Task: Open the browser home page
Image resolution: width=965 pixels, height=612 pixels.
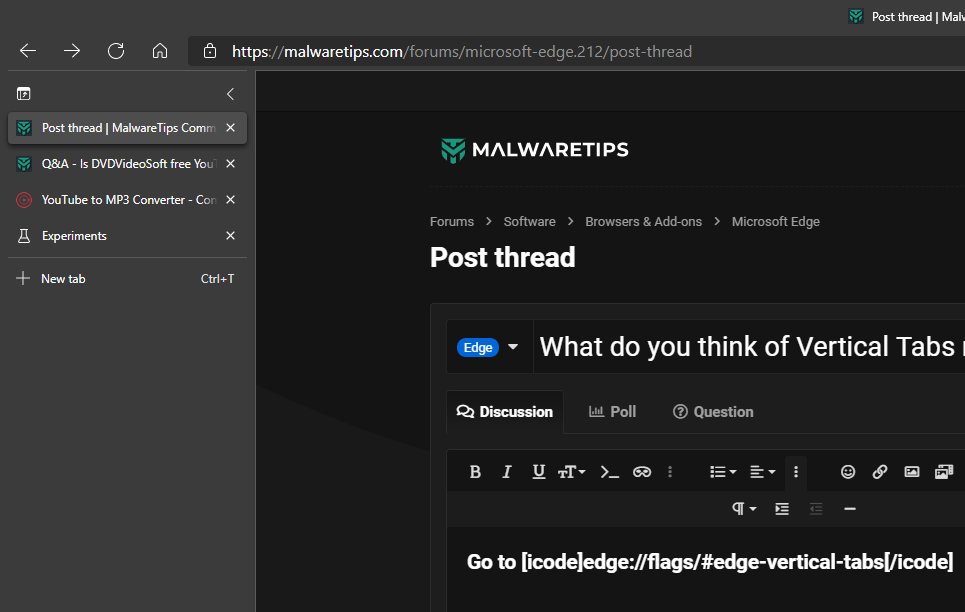Action: click(160, 51)
